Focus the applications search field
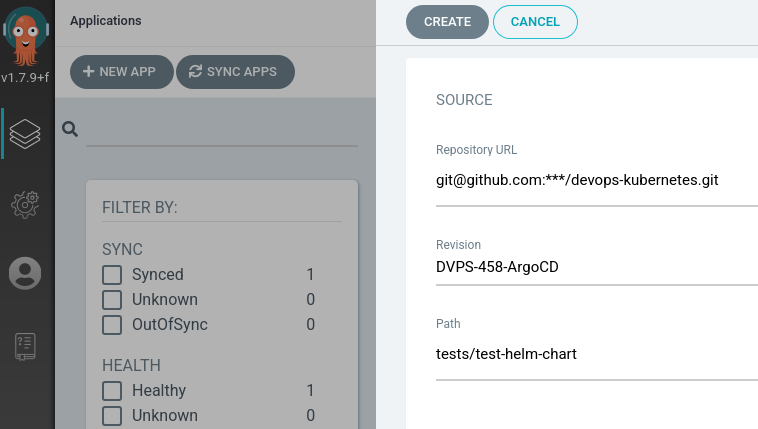Viewport: 758px width, 429px height. pos(222,131)
